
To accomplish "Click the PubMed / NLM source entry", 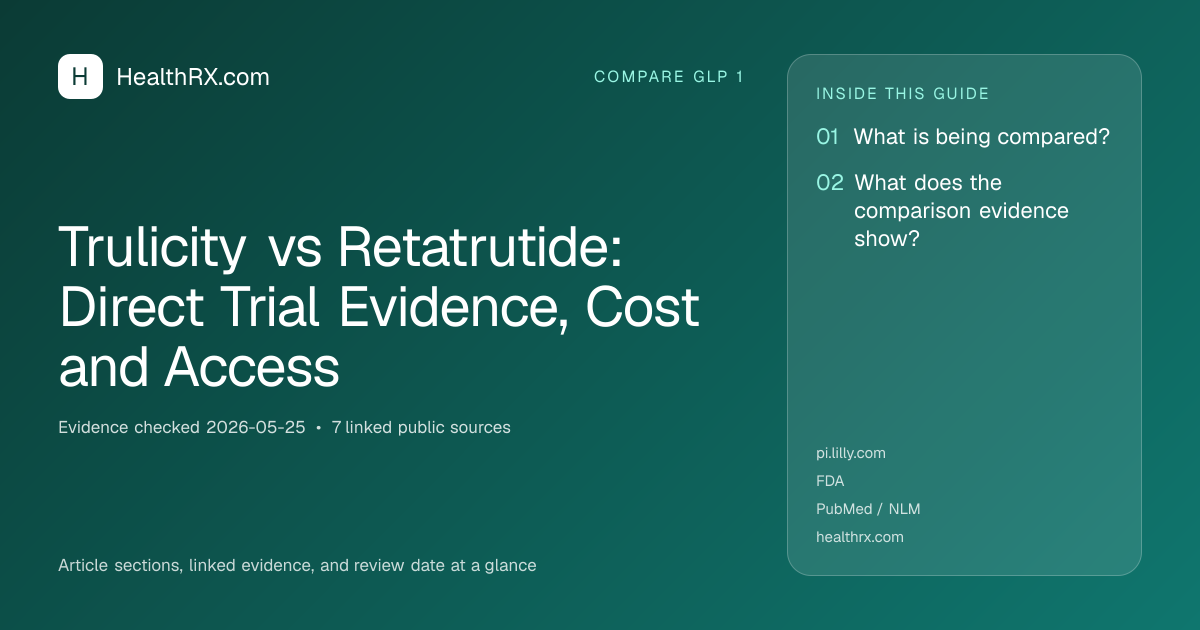I will pyautogui.click(x=868, y=509).
